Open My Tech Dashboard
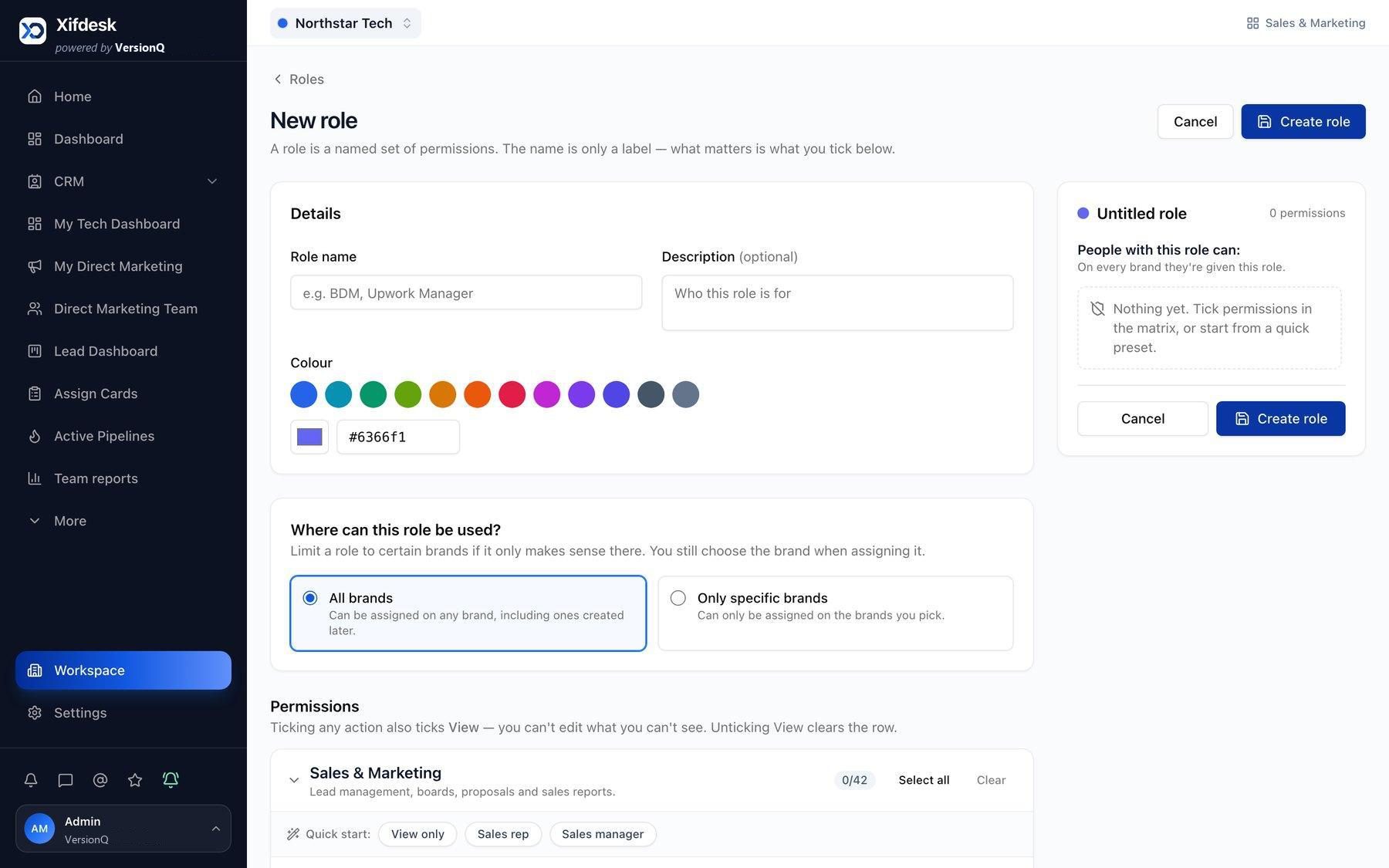The image size is (1389, 868). click(x=123, y=224)
